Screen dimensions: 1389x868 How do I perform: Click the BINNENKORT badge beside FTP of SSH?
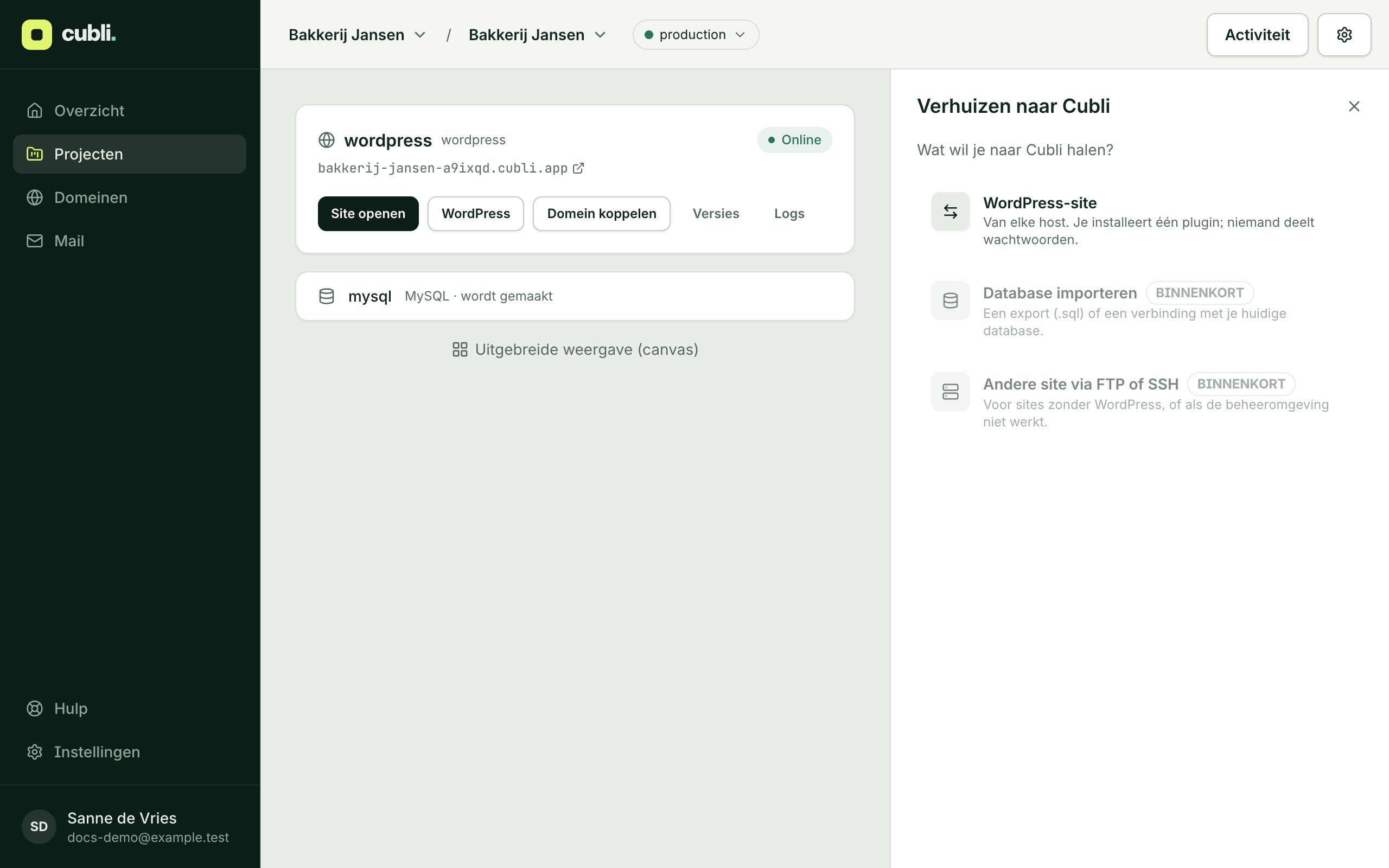pos(1241,384)
